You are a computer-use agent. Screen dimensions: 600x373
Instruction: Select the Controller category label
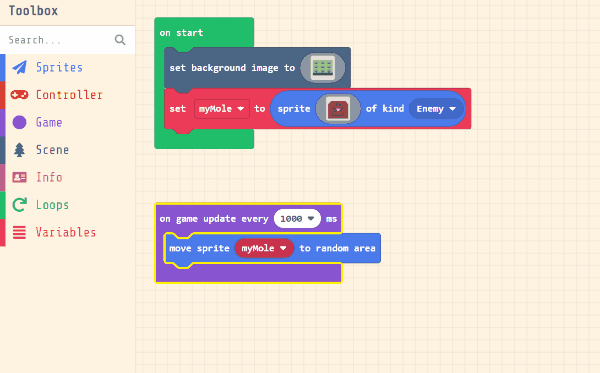coord(69,95)
